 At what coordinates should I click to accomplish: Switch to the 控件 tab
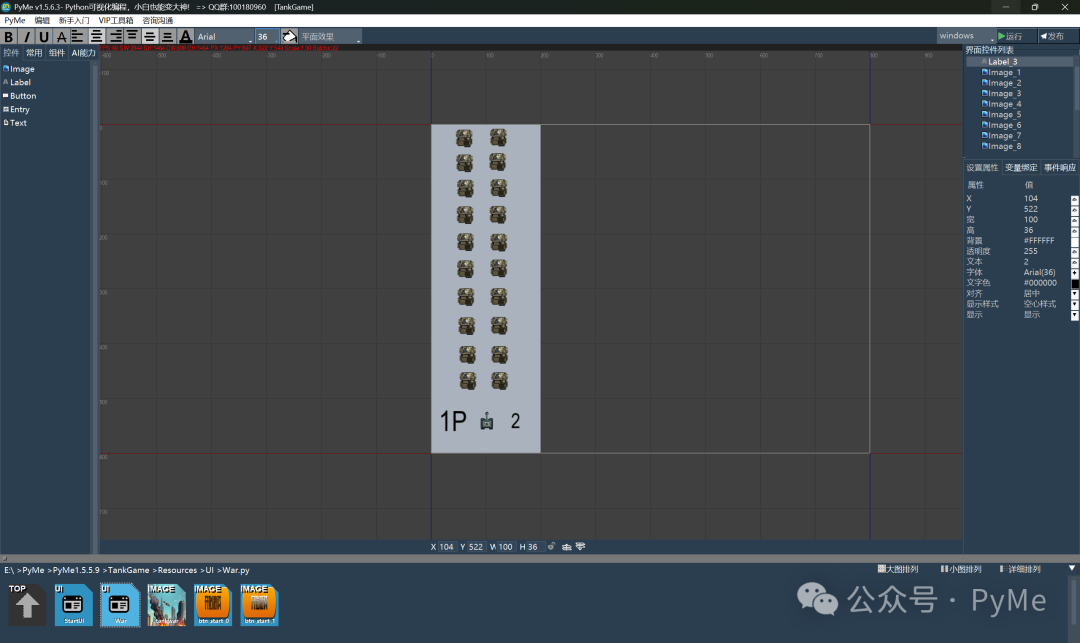[11, 52]
